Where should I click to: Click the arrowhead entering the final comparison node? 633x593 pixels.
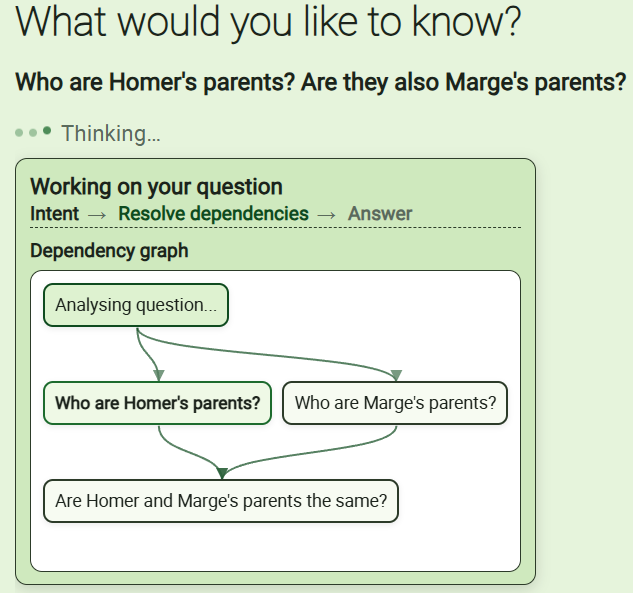221,473
